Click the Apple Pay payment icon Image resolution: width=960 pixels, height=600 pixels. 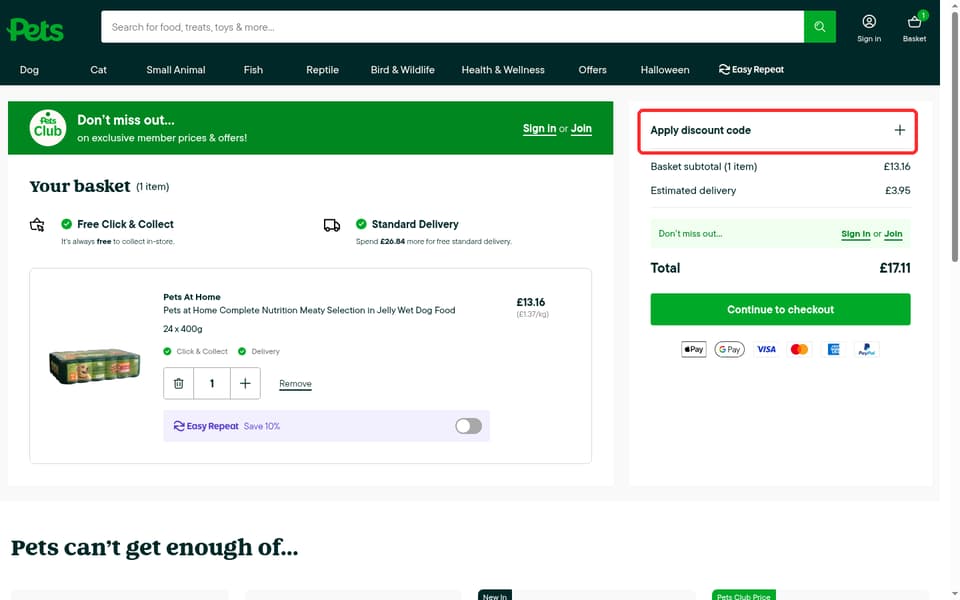[x=694, y=349]
